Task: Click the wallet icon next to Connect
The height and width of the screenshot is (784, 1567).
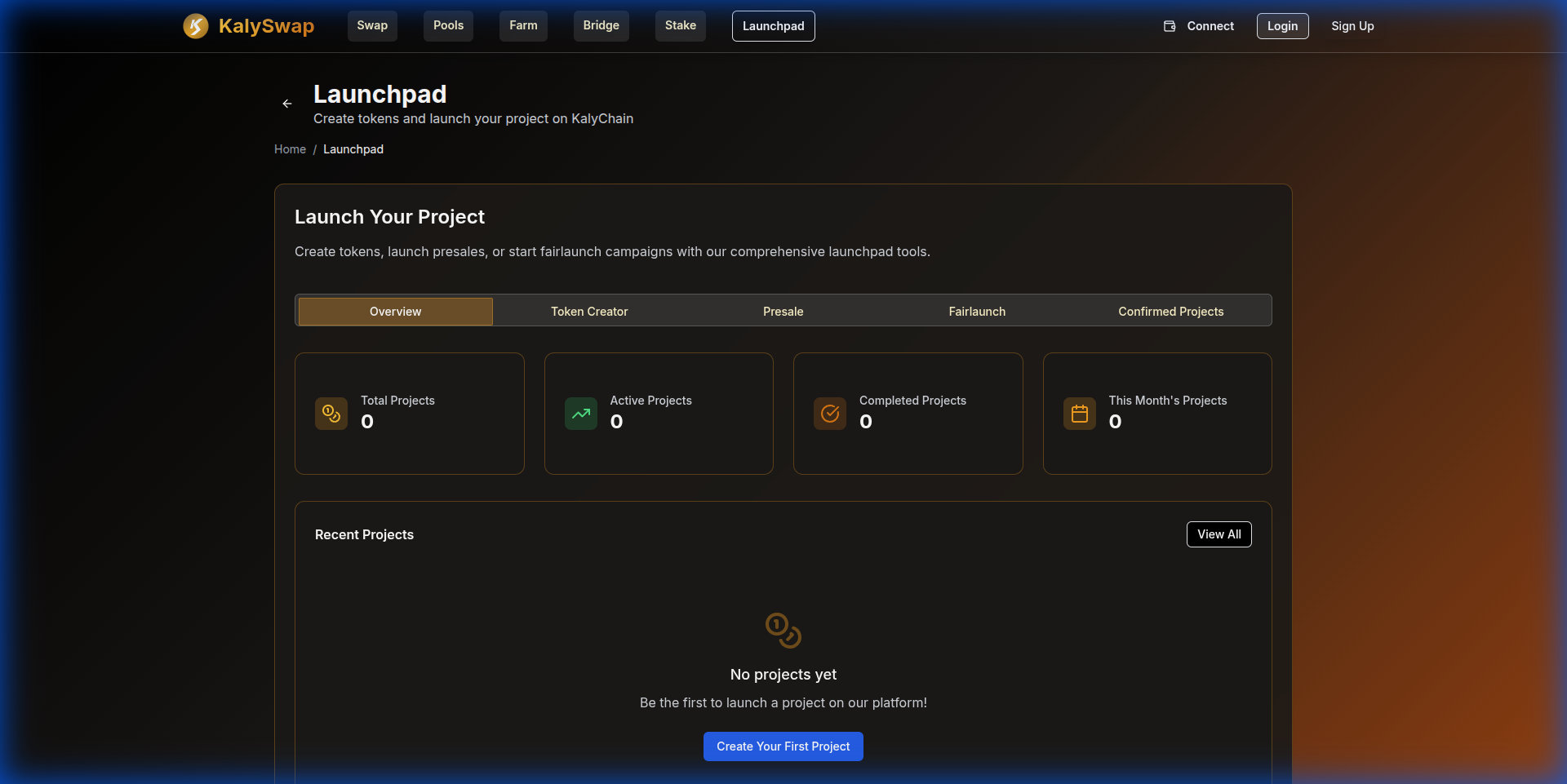Action: click(x=1169, y=25)
